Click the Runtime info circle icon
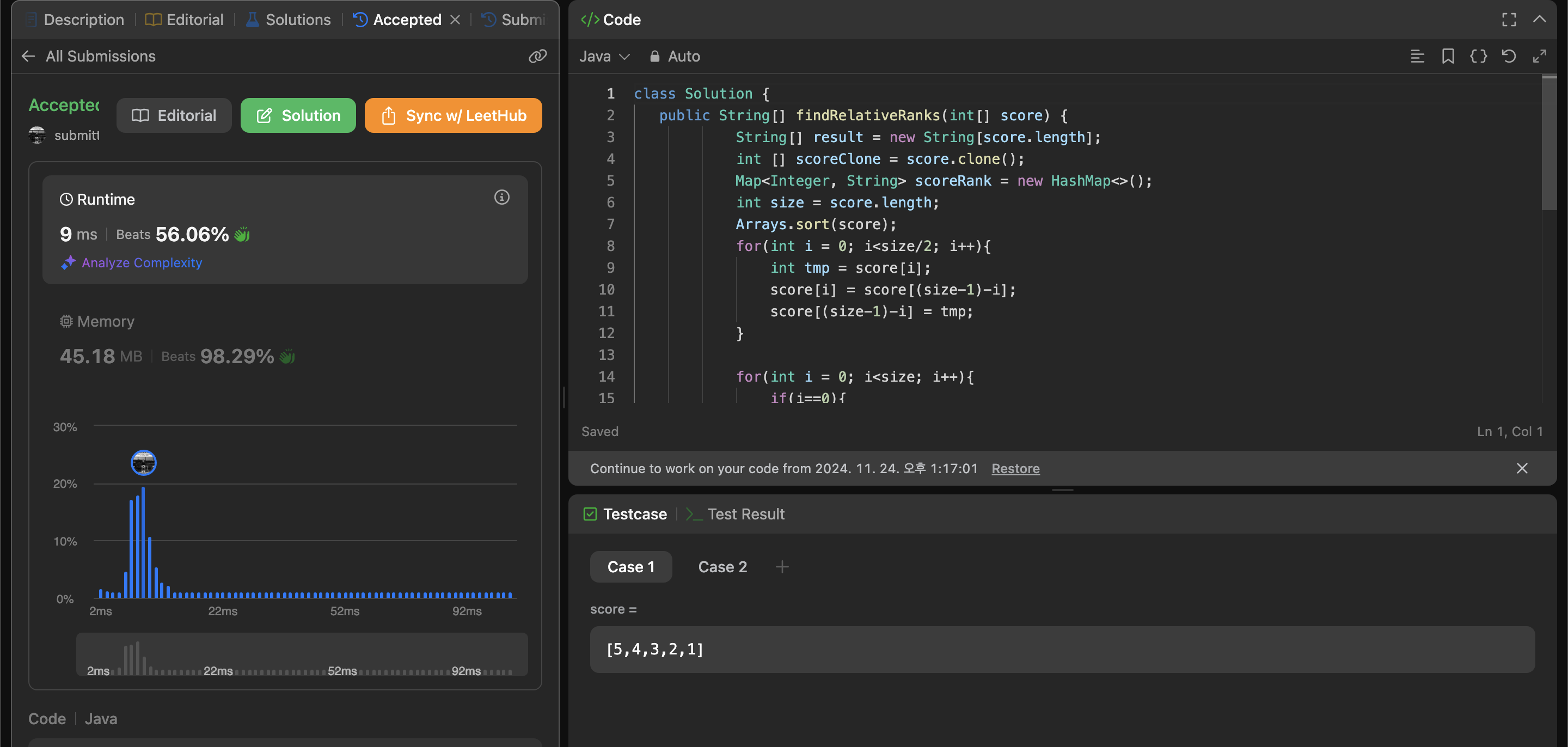Screen dimensions: 1568x747 coord(501,197)
